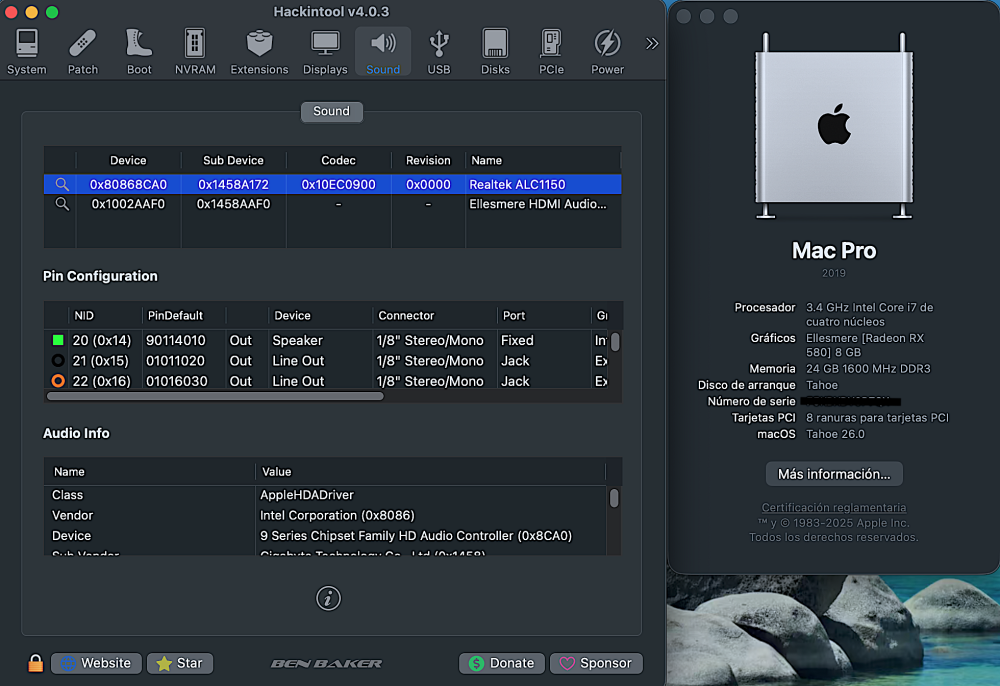Open the System toolbar section

pos(27,52)
